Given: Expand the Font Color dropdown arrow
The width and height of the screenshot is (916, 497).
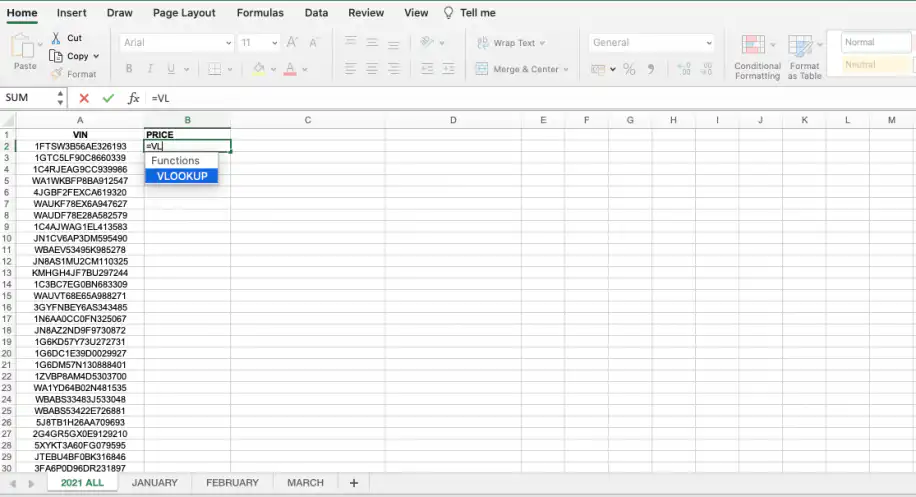Looking at the screenshot, I should click(x=305, y=69).
